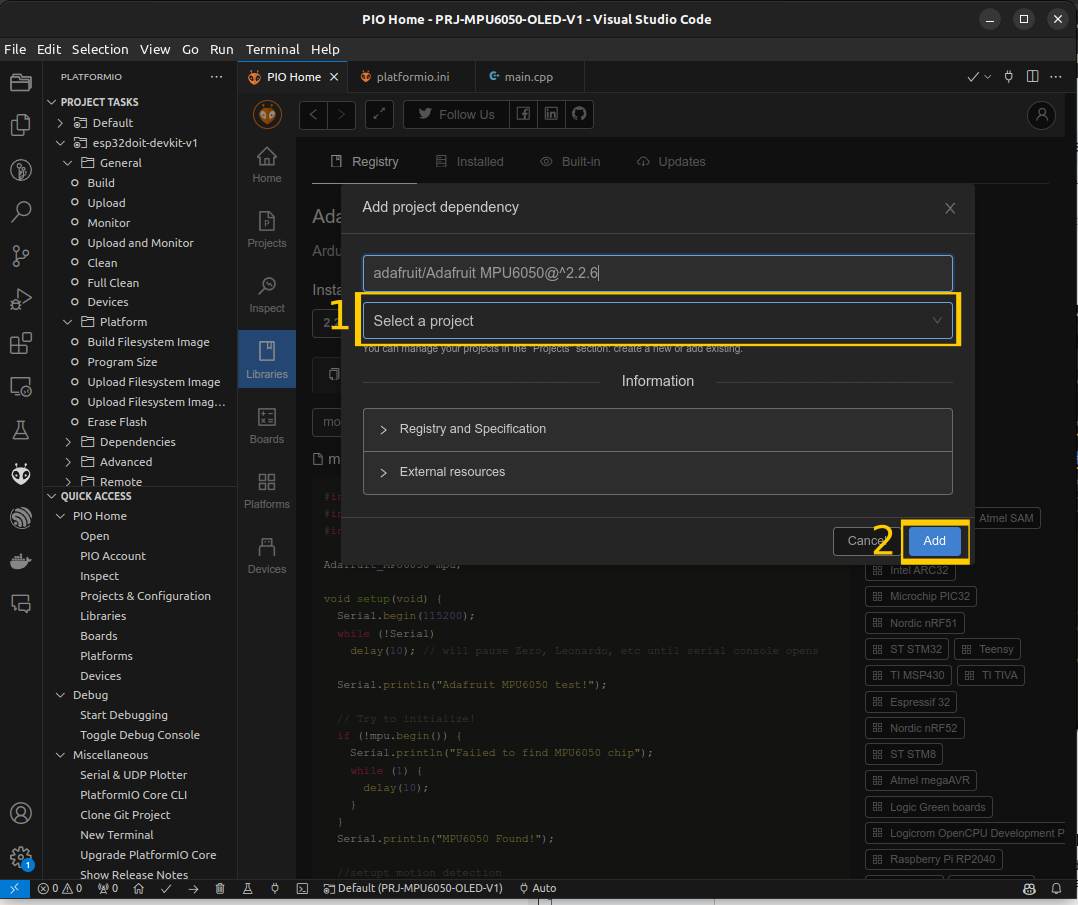Open Remote Explorer in activity bar
This screenshot has width=1078, height=905.
point(21,387)
